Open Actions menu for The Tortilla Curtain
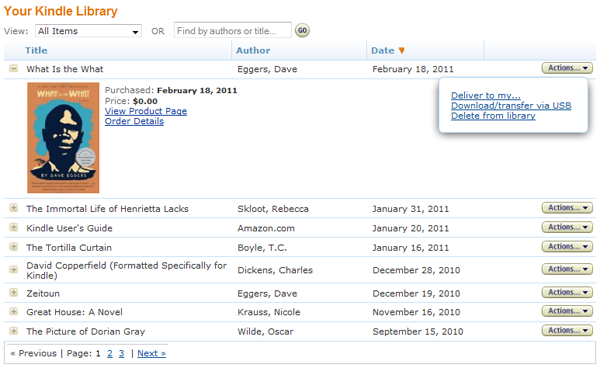Viewport: 600px width, 368px height. tap(567, 247)
